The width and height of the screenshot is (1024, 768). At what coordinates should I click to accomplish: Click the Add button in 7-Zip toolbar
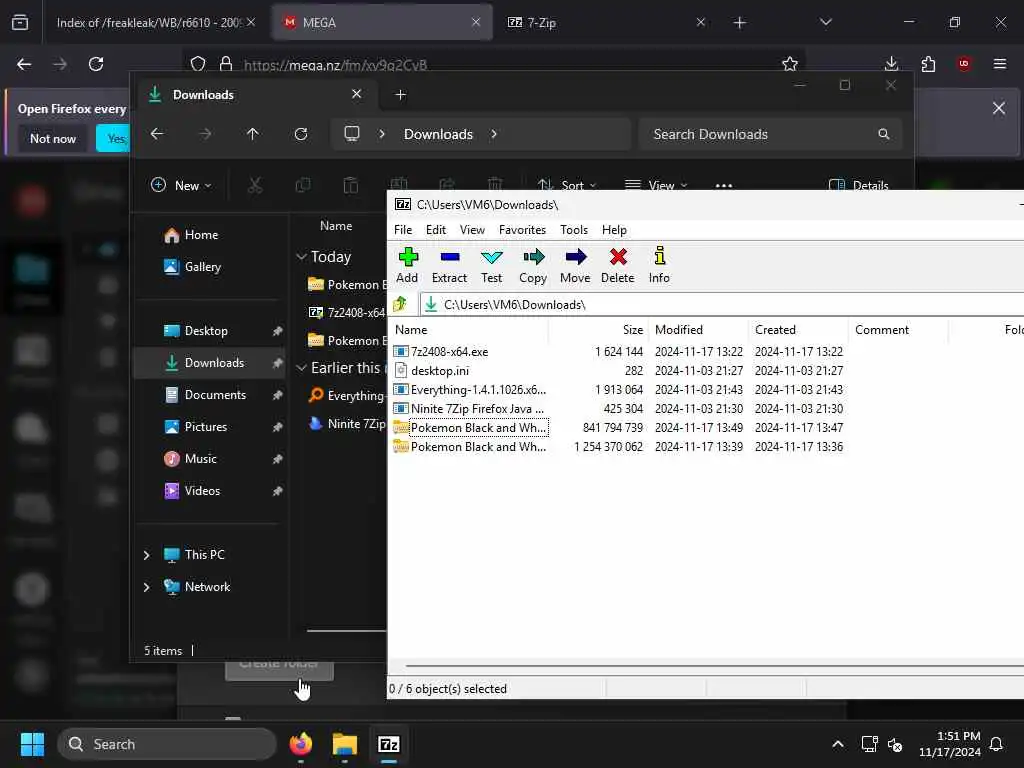(408, 265)
